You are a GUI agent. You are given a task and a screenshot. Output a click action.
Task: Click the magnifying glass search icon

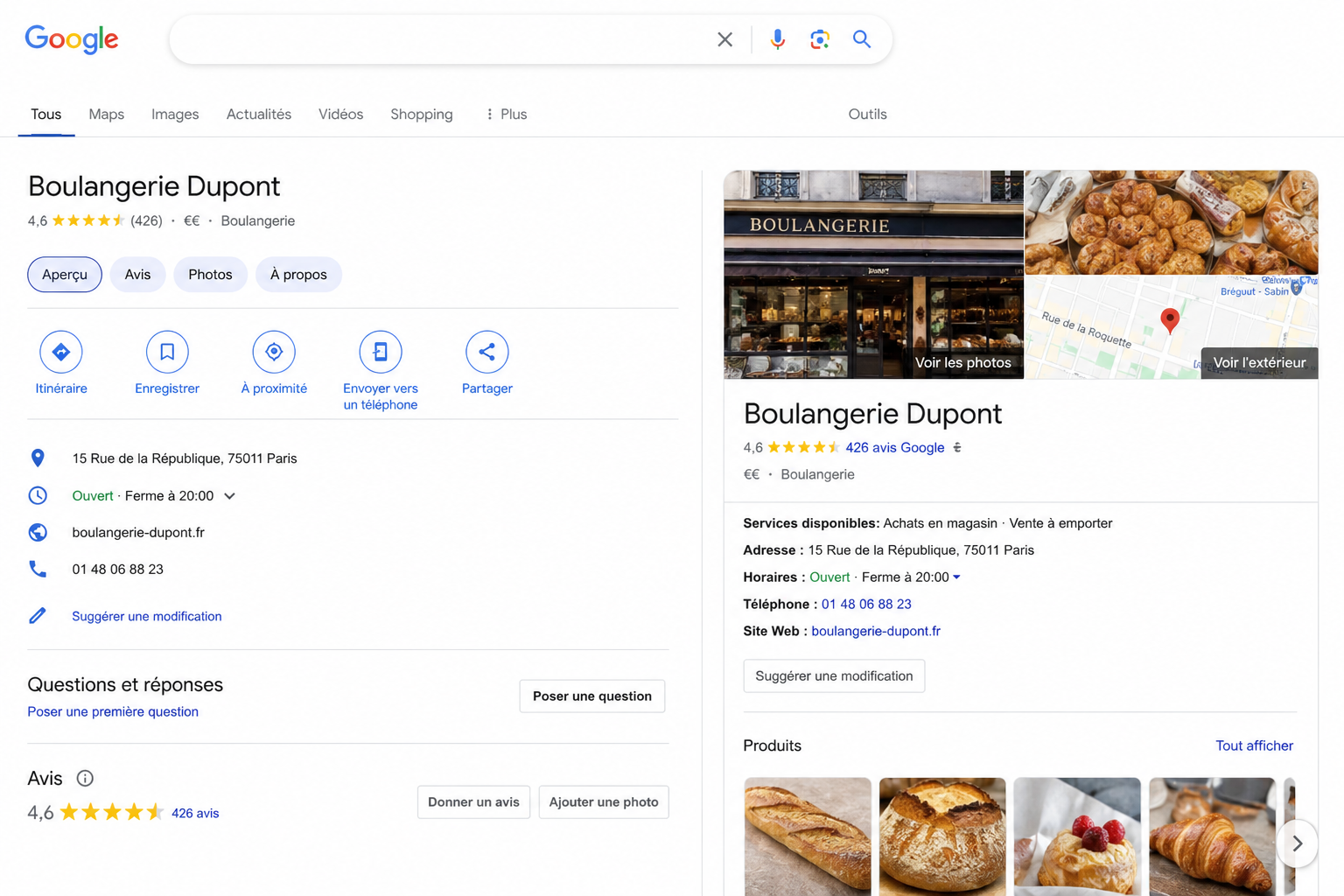(862, 39)
